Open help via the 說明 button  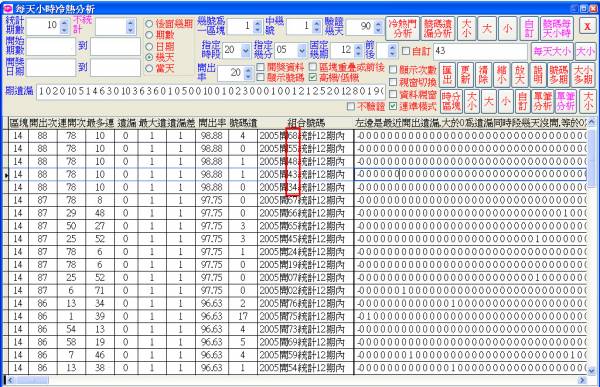[538, 75]
